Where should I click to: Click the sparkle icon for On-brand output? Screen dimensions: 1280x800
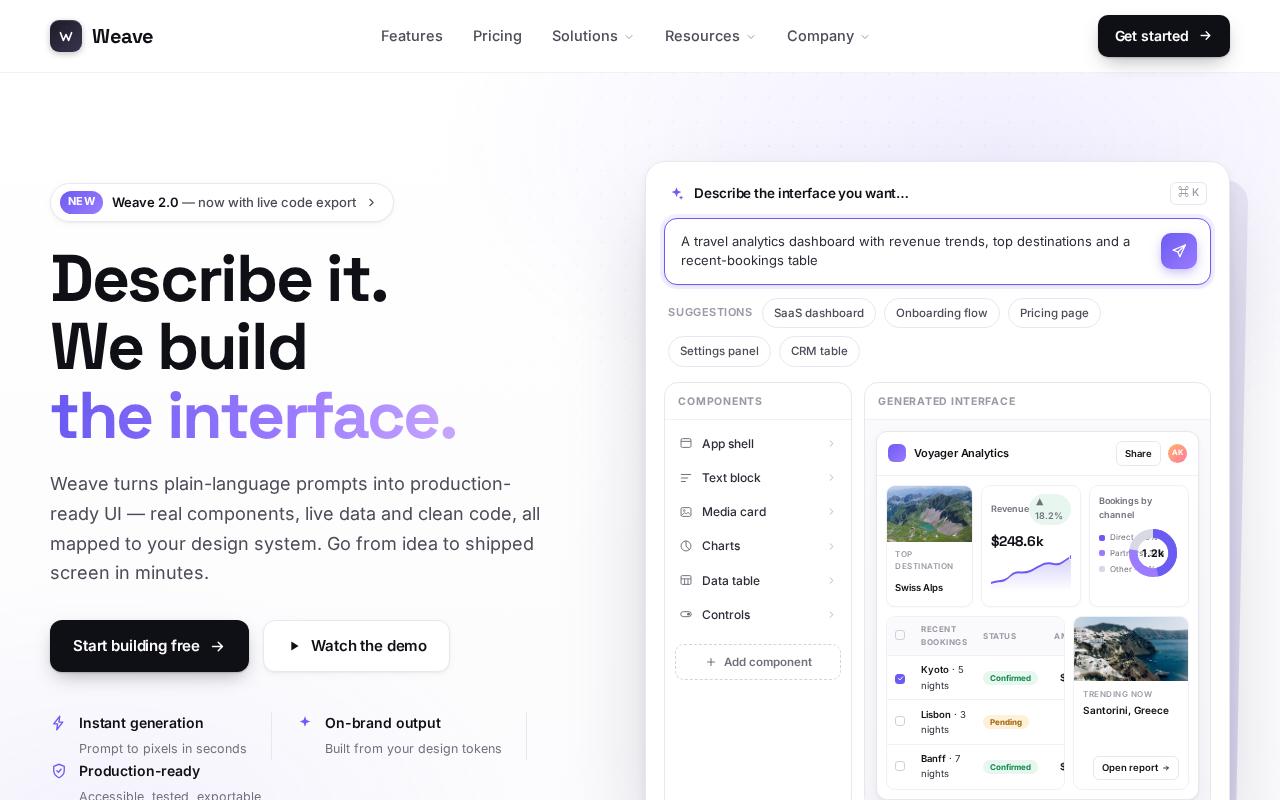[305, 721]
